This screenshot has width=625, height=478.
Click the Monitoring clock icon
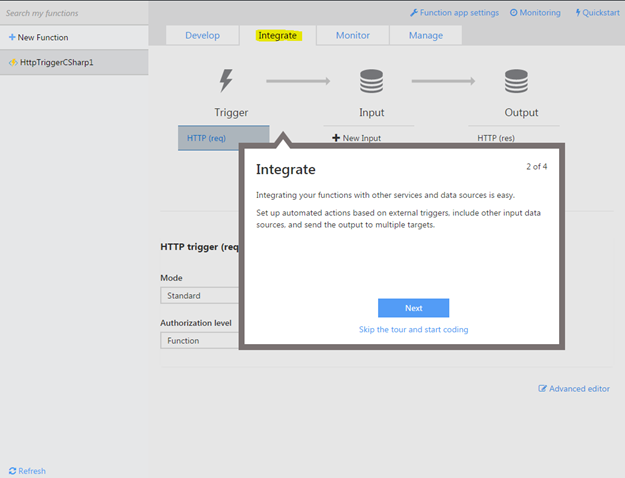pyautogui.click(x=513, y=13)
